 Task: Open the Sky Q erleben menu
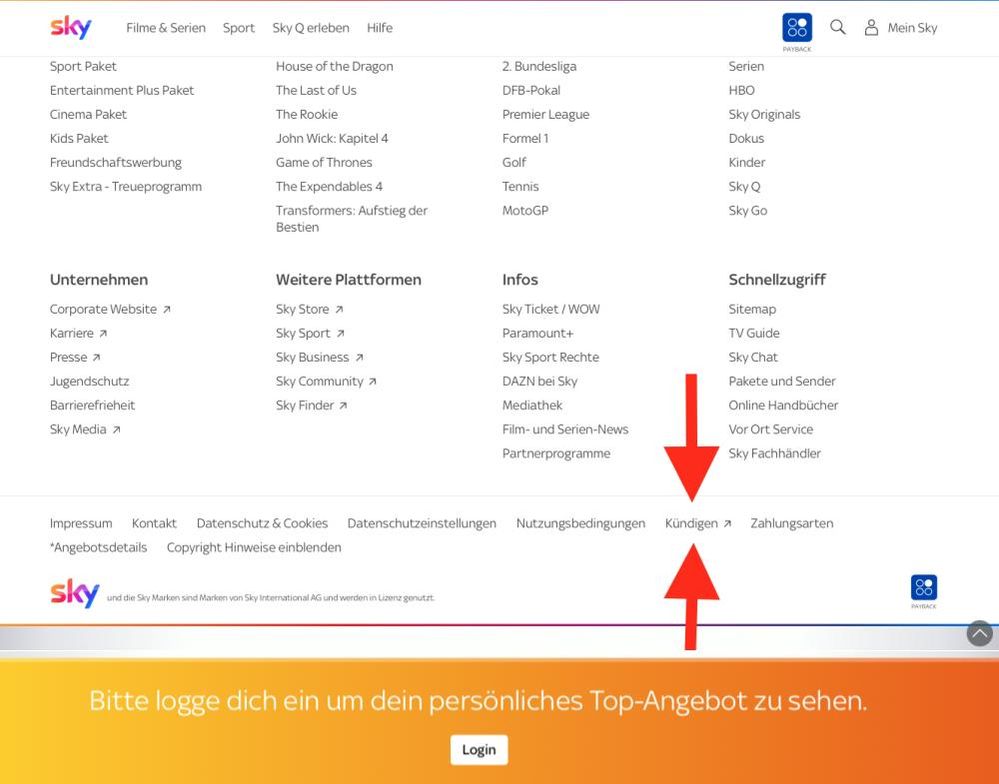311,28
